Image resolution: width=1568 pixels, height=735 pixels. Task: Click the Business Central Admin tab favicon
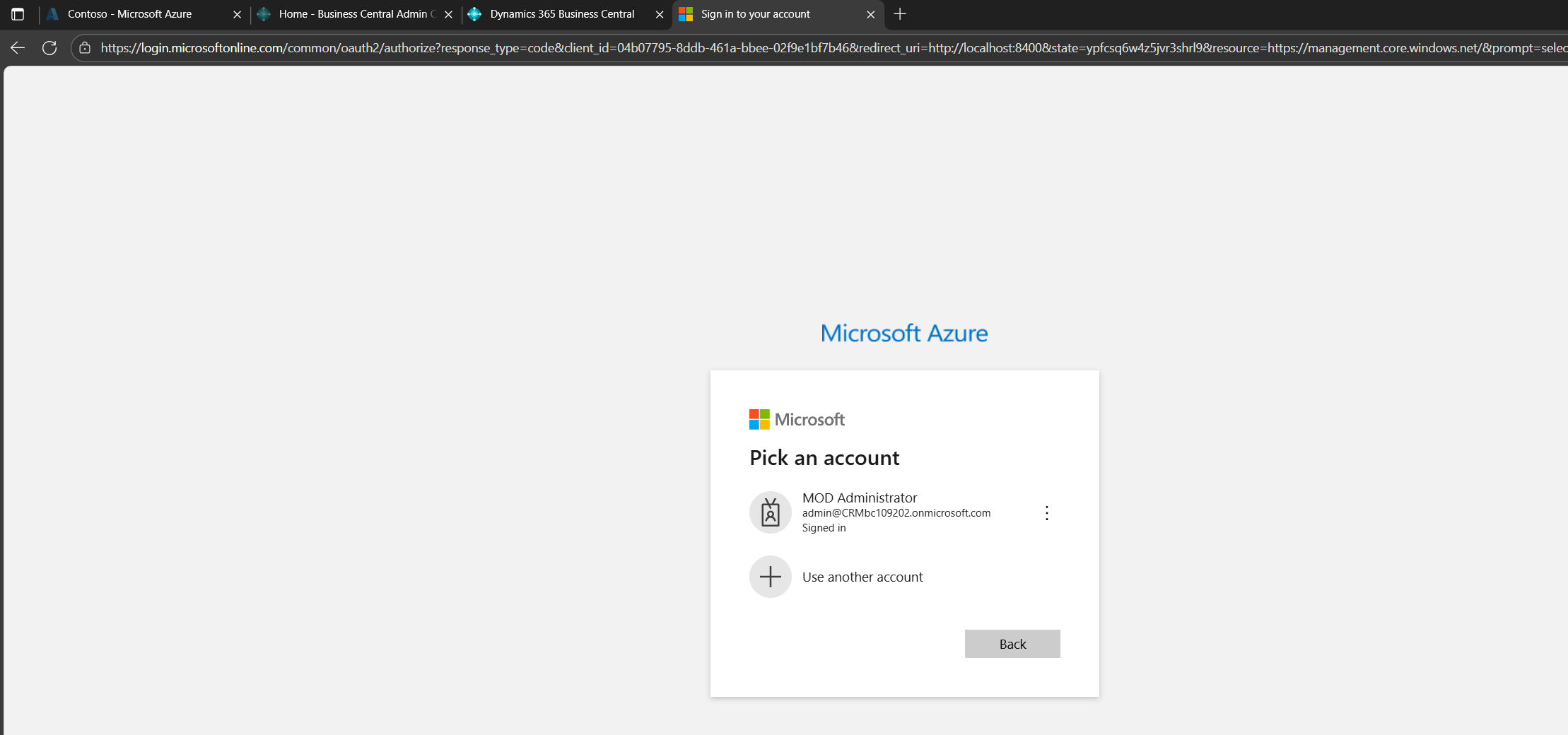[x=264, y=14]
